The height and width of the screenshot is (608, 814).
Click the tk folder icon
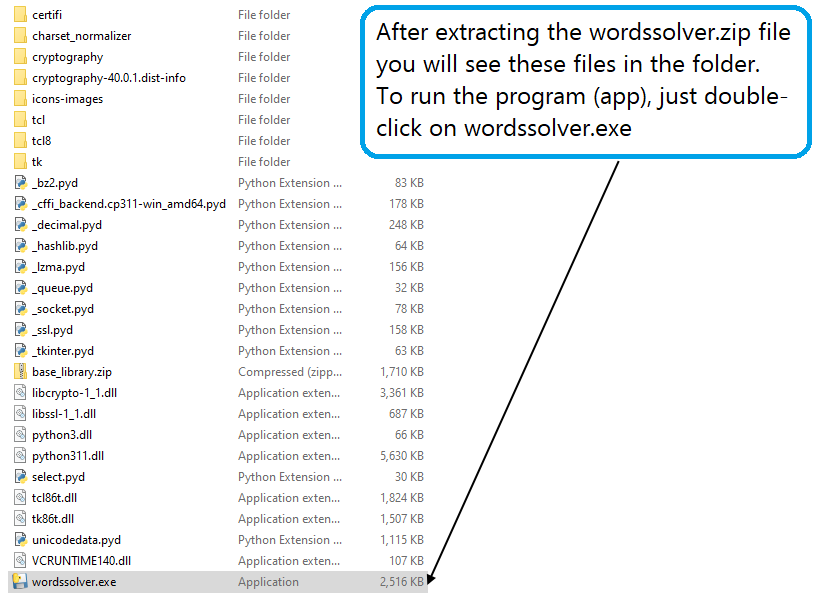(x=20, y=161)
